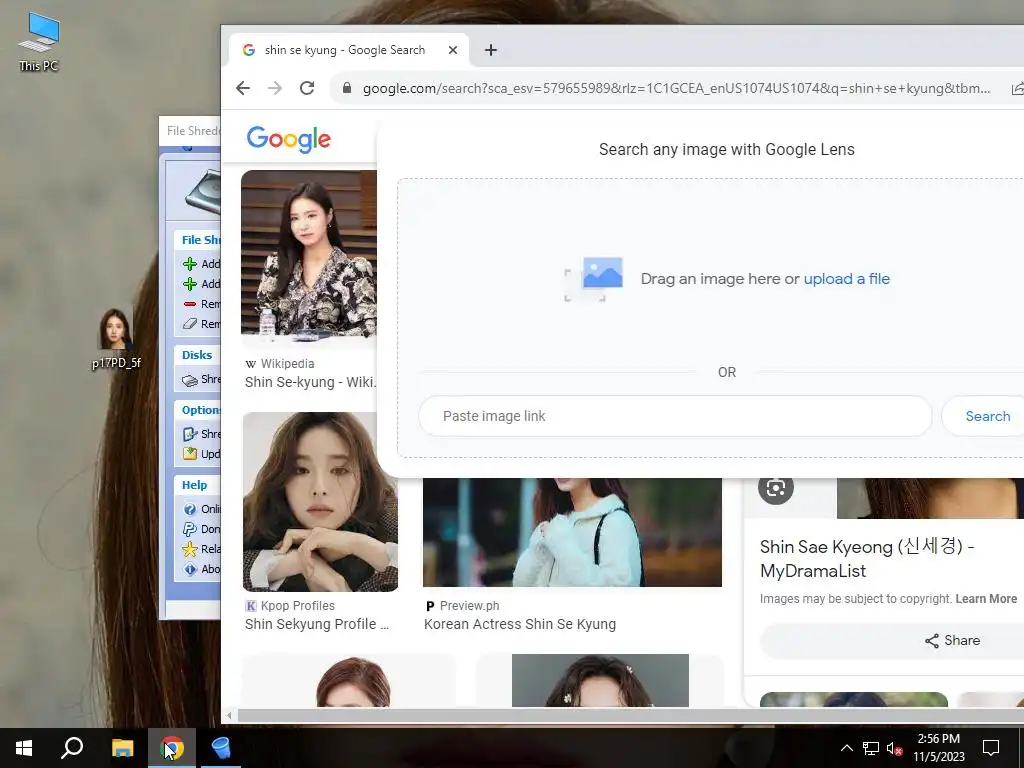
Task: Click the padlock site info icon
Action: [x=347, y=88]
